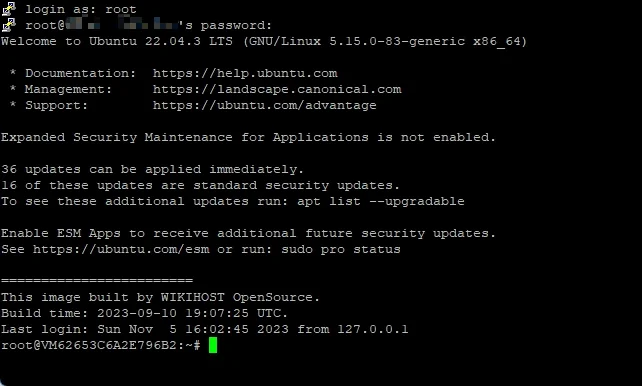
Task: Open the https://ubuntu.com/esm link
Action: click(121, 249)
